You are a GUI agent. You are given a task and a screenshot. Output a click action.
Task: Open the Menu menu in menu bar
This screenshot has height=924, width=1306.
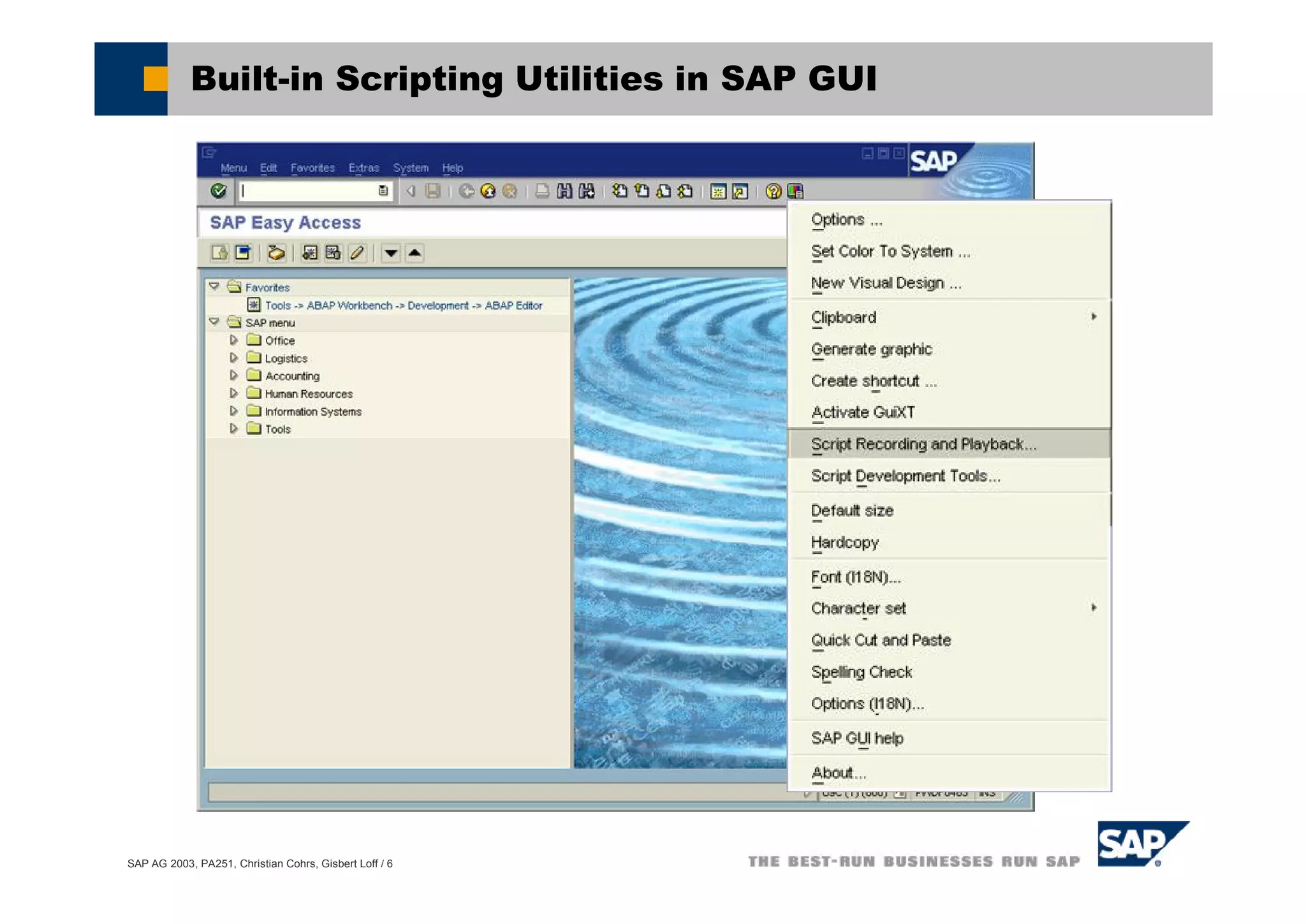tap(233, 168)
